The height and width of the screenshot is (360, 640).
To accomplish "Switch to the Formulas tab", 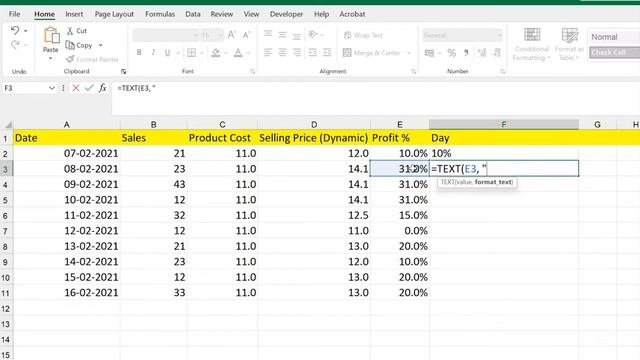I will (x=160, y=14).
